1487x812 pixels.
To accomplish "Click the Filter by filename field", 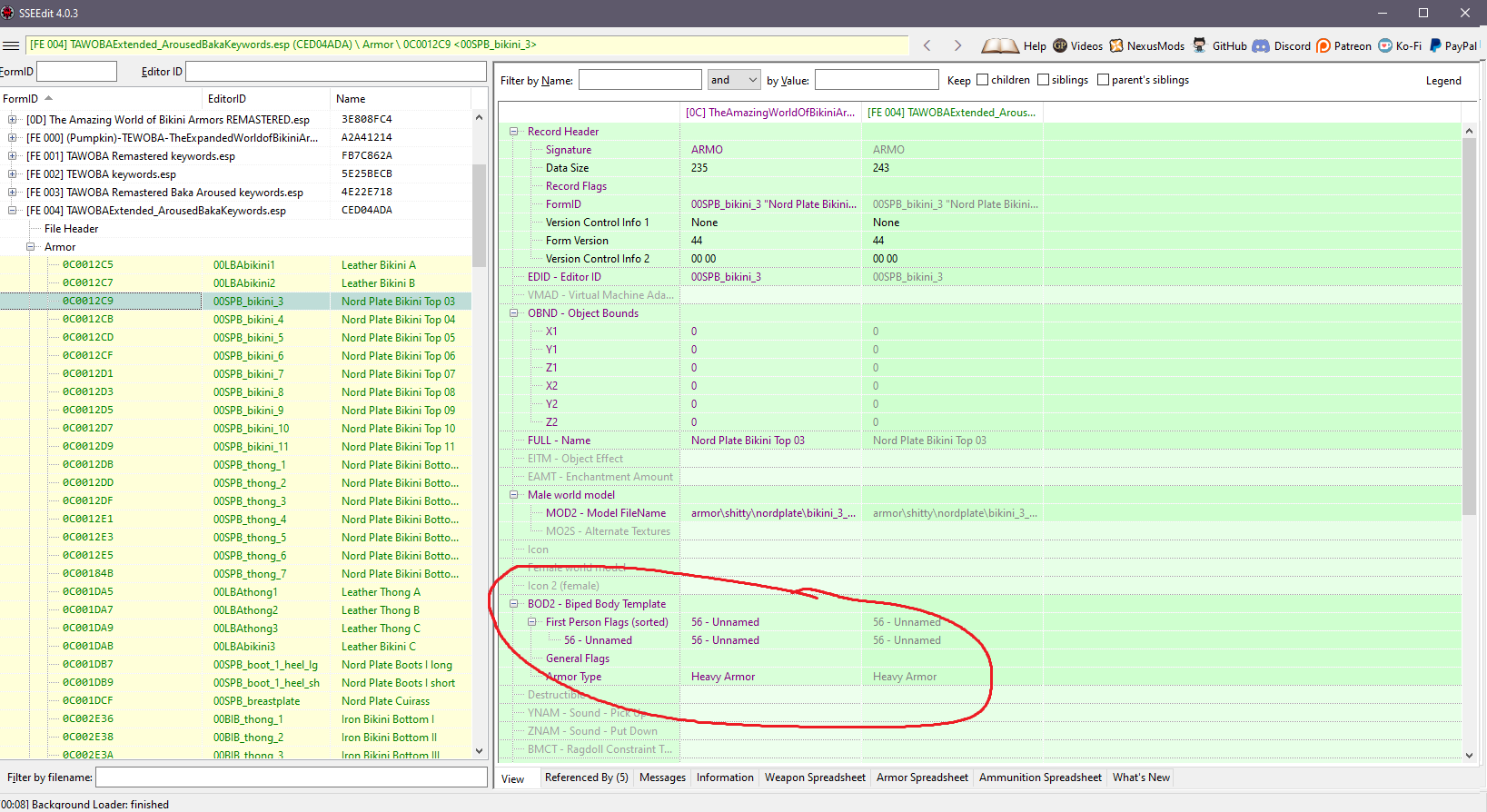I will 292,777.
